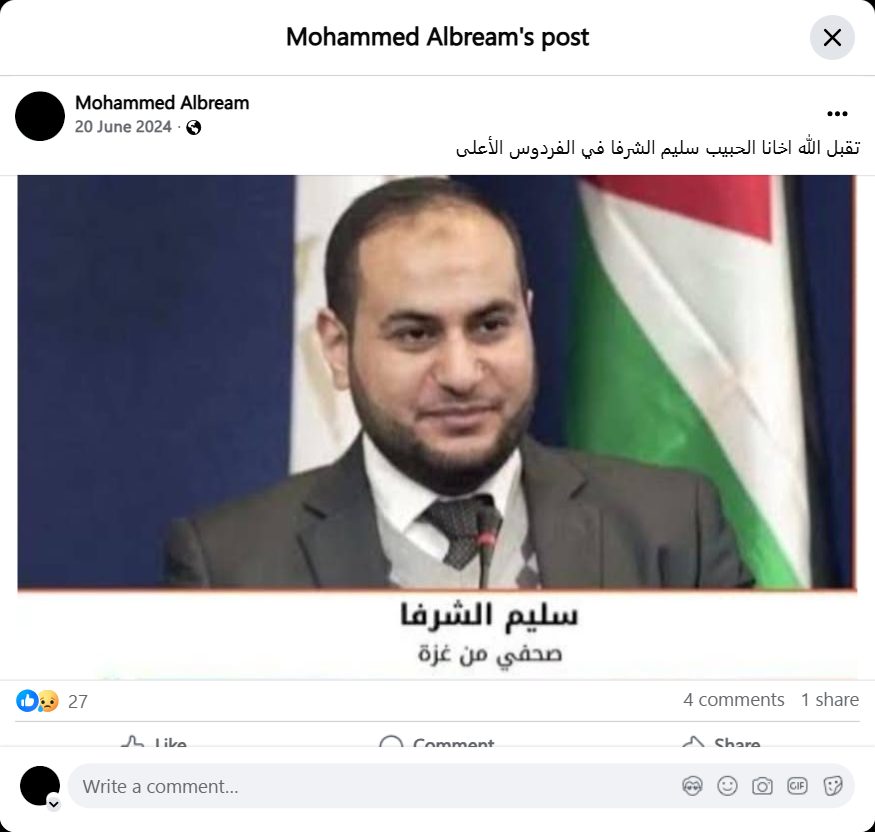View the posted photo of سليم الشرفا
Screen dimensions: 875x832
(x=437, y=427)
